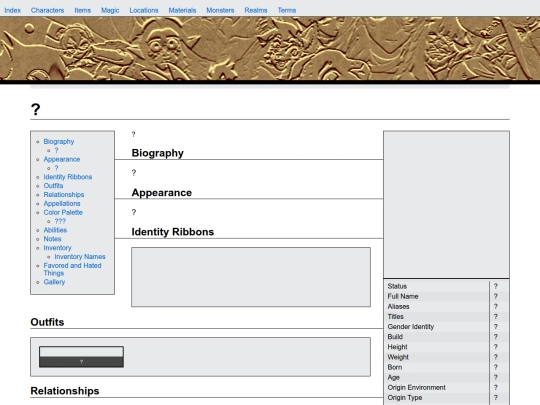Open the Terms navigation link
The width and height of the screenshot is (540, 405).
pyautogui.click(x=287, y=10)
